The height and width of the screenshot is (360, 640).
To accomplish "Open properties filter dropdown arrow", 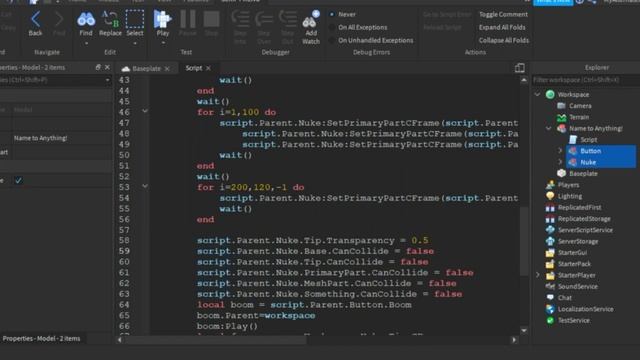I will (107, 80).
